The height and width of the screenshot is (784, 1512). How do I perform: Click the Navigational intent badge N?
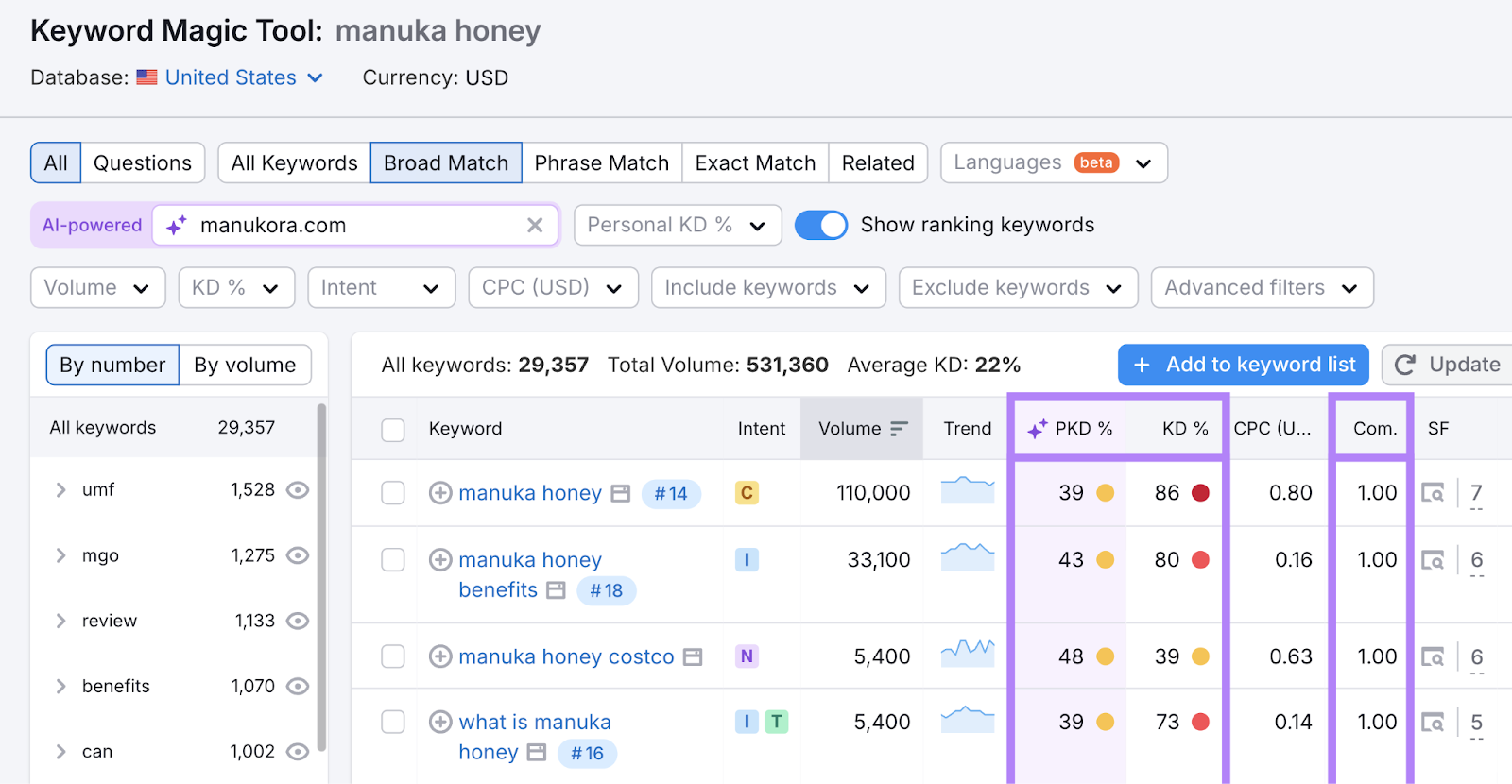point(747,656)
